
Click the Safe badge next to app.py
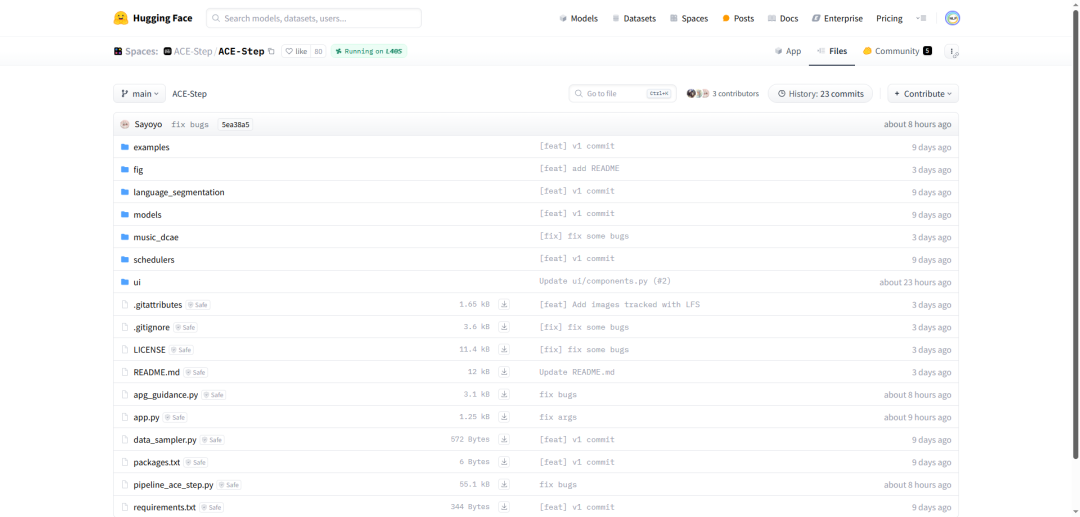(x=175, y=417)
